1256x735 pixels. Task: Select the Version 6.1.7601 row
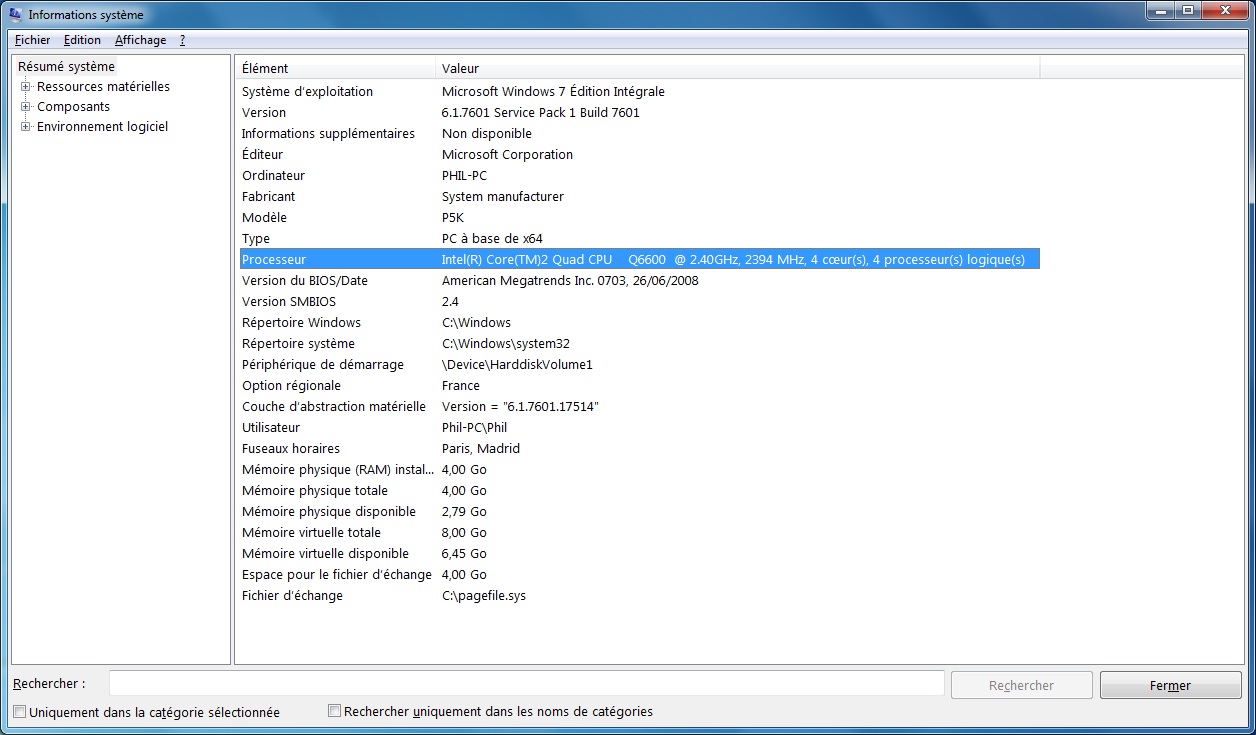pos(638,112)
